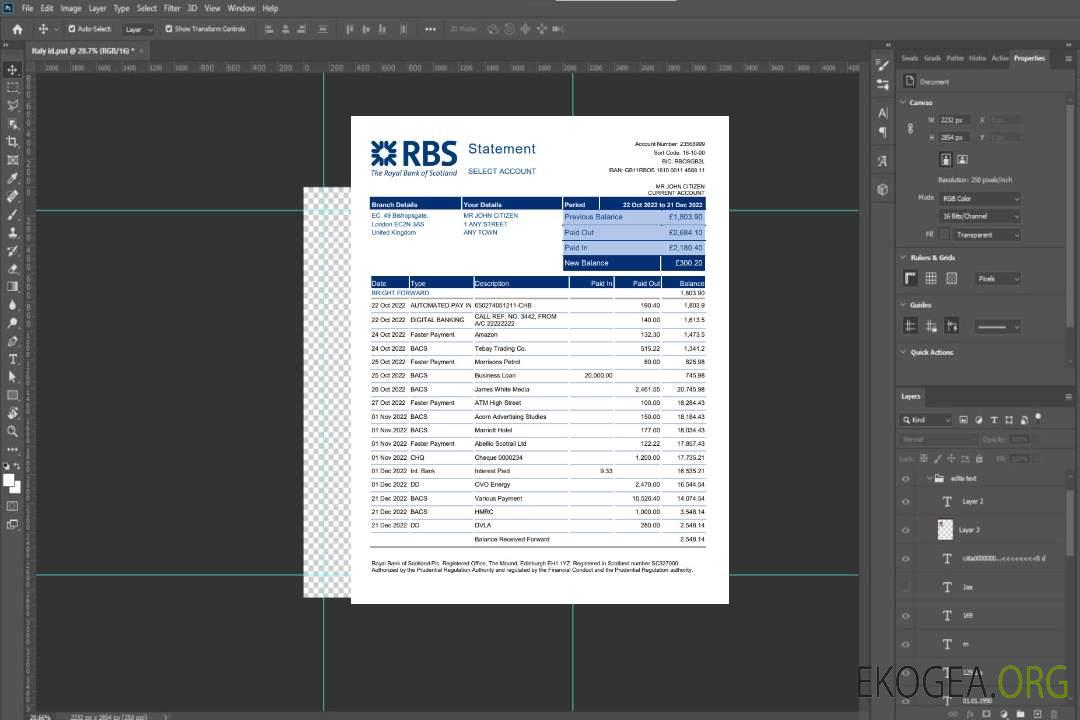1080x720 pixels.
Task: Click the canvas width W input field
Action: (x=954, y=120)
